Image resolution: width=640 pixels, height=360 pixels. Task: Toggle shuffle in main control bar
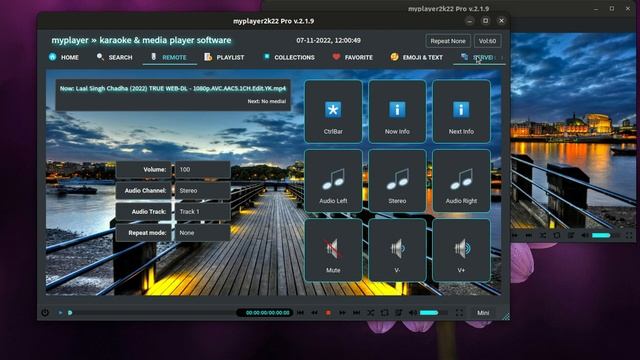coord(371,313)
